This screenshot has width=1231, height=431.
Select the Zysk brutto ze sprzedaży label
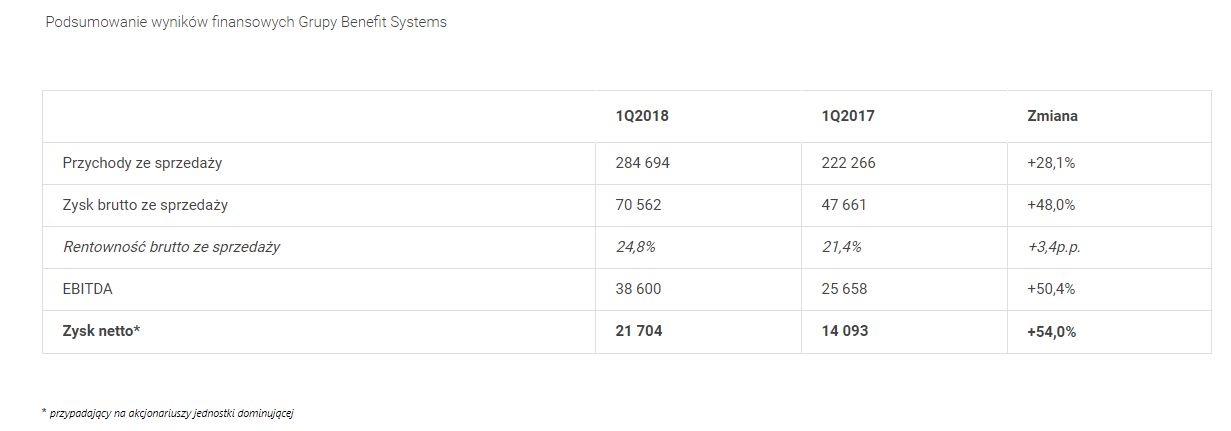click(145, 205)
